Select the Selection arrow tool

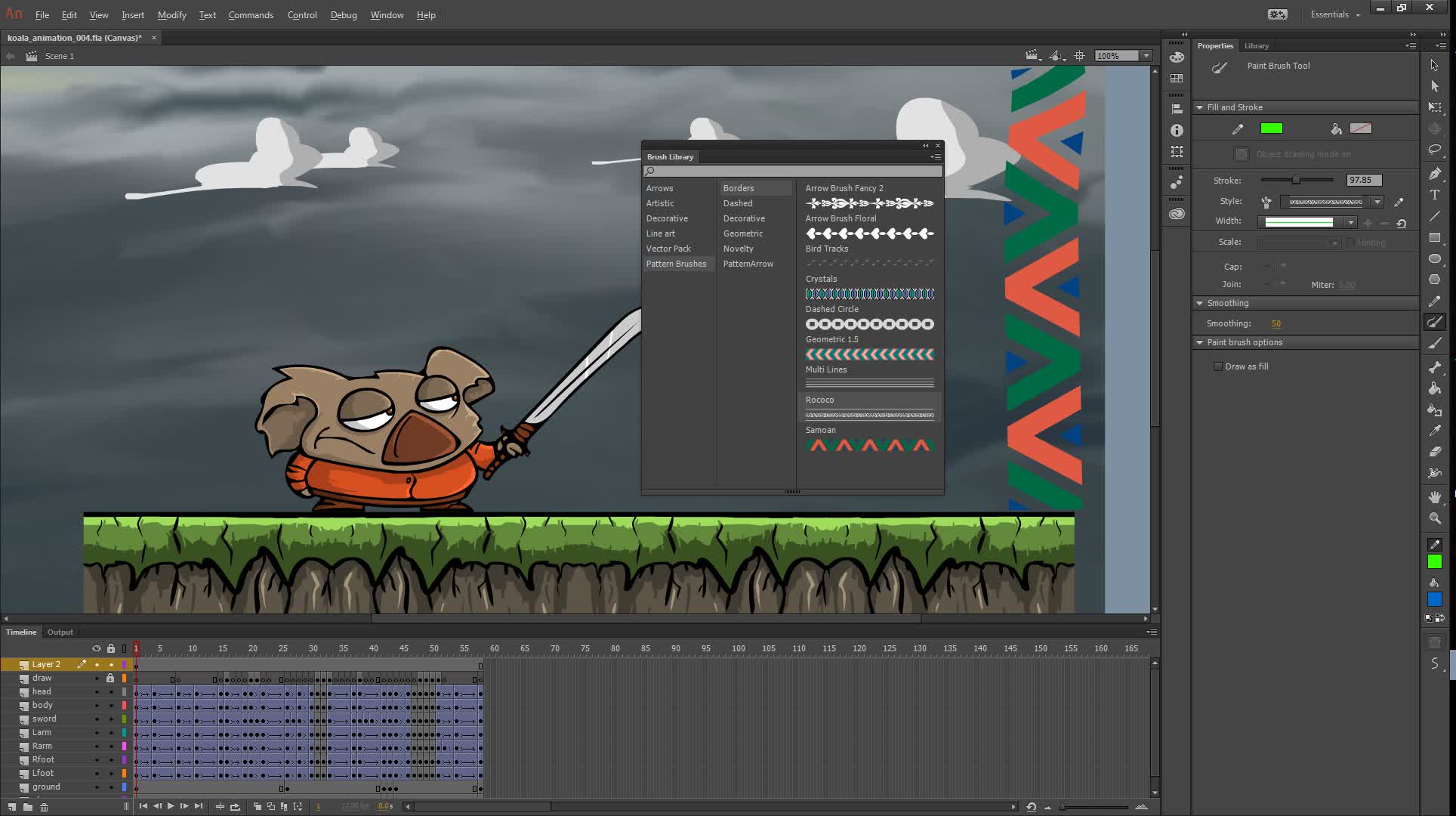tap(1435, 65)
